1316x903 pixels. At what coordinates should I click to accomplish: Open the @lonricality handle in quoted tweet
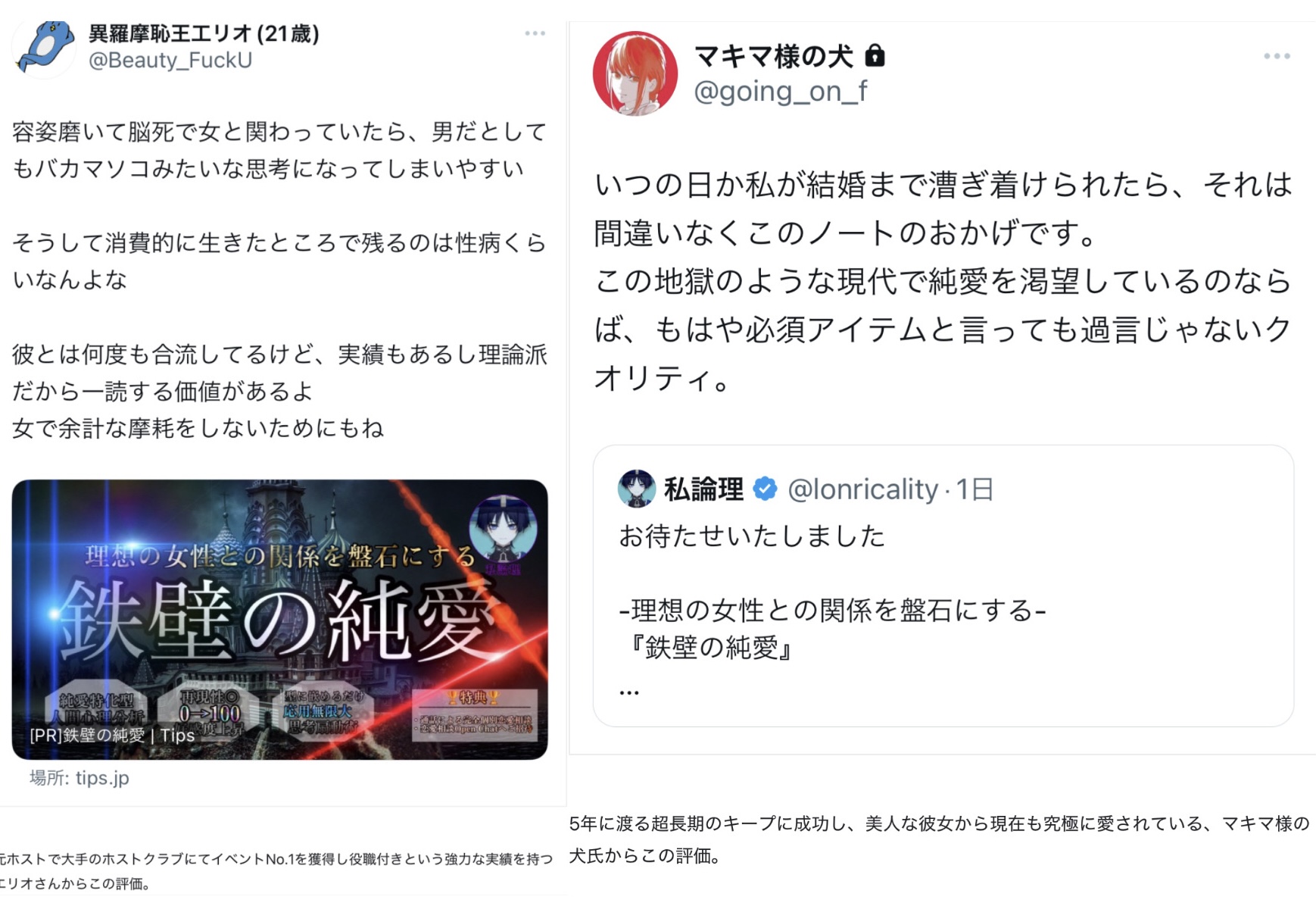click(x=862, y=489)
